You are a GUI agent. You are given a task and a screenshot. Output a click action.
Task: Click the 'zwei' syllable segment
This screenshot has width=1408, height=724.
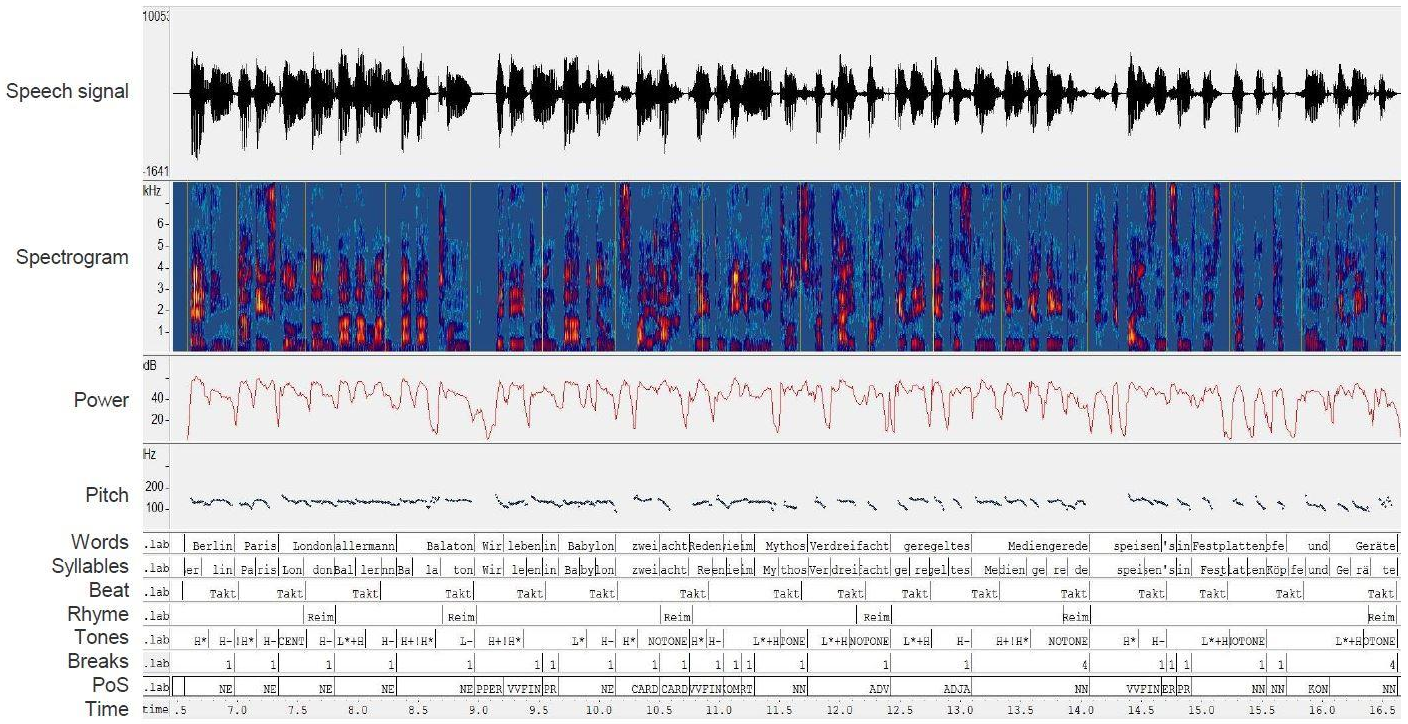pos(643,569)
